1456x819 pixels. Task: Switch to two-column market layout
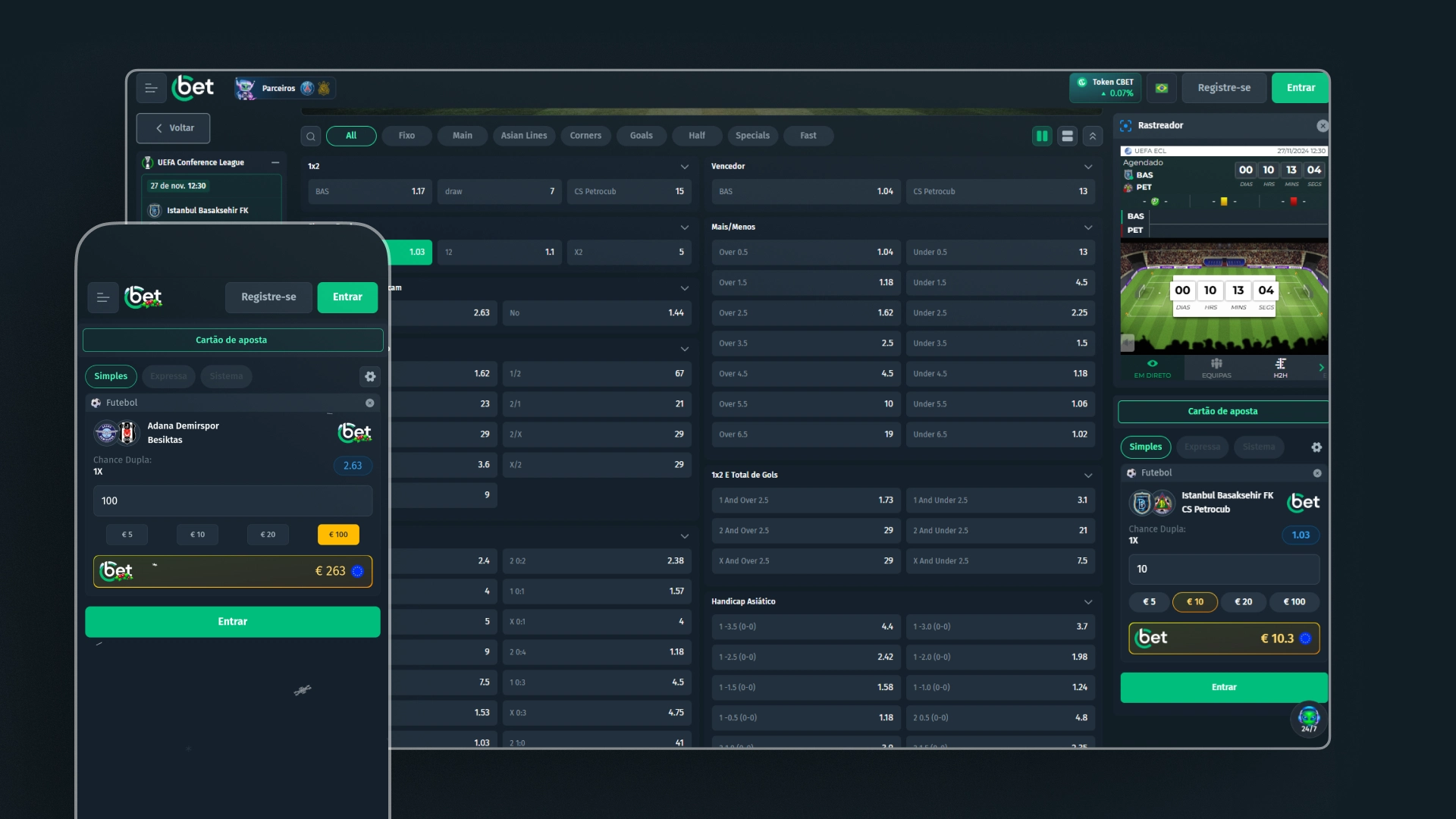coord(1042,136)
